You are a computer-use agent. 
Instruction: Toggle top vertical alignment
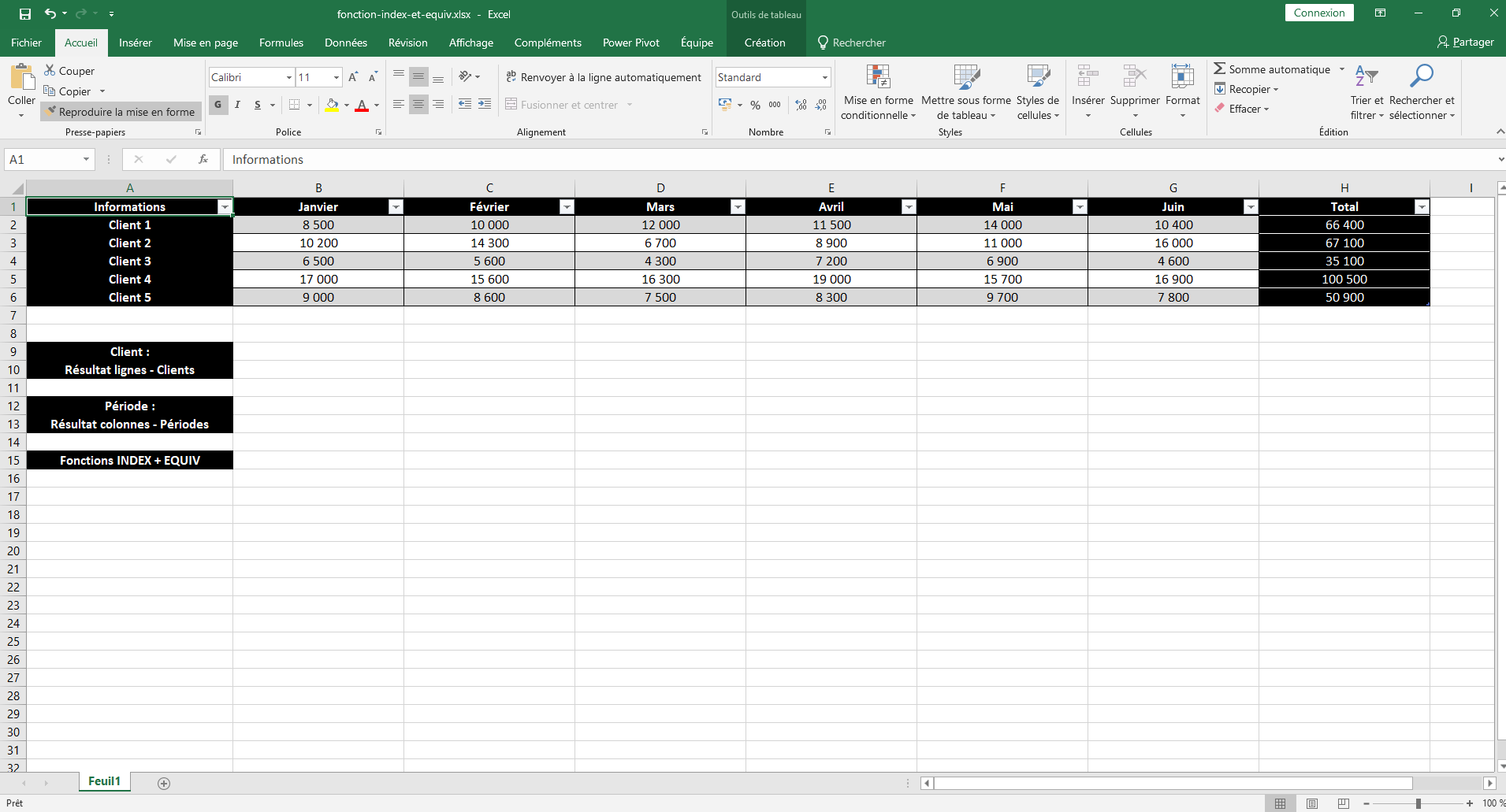399,76
